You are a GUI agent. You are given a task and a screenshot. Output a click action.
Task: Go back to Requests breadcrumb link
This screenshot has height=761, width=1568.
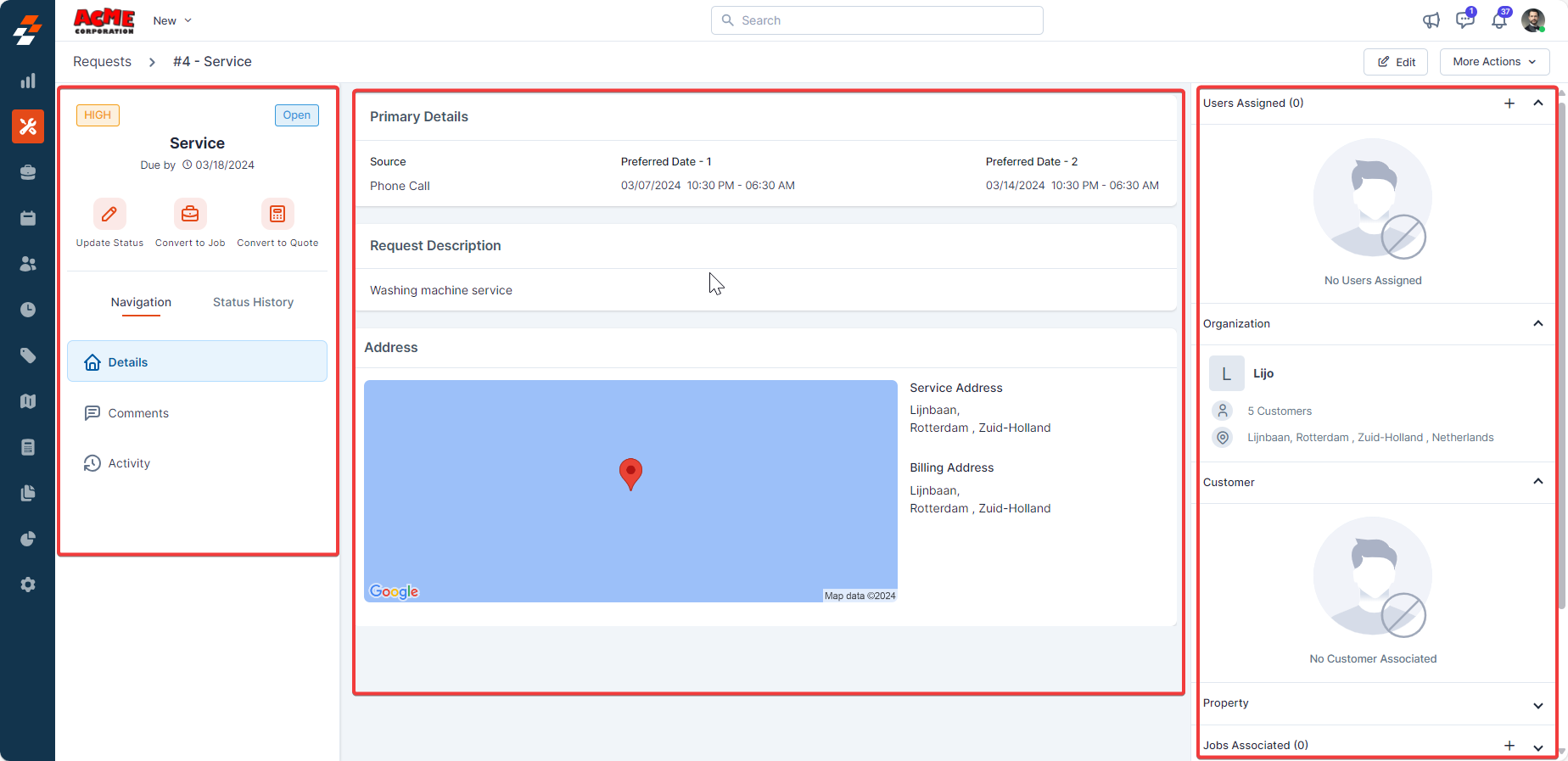click(102, 62)
